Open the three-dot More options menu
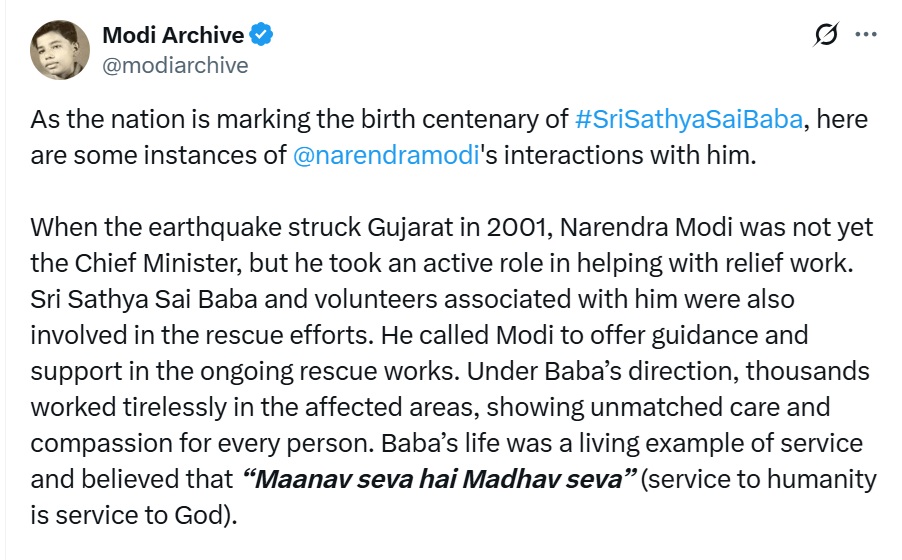 pos(866,35)
